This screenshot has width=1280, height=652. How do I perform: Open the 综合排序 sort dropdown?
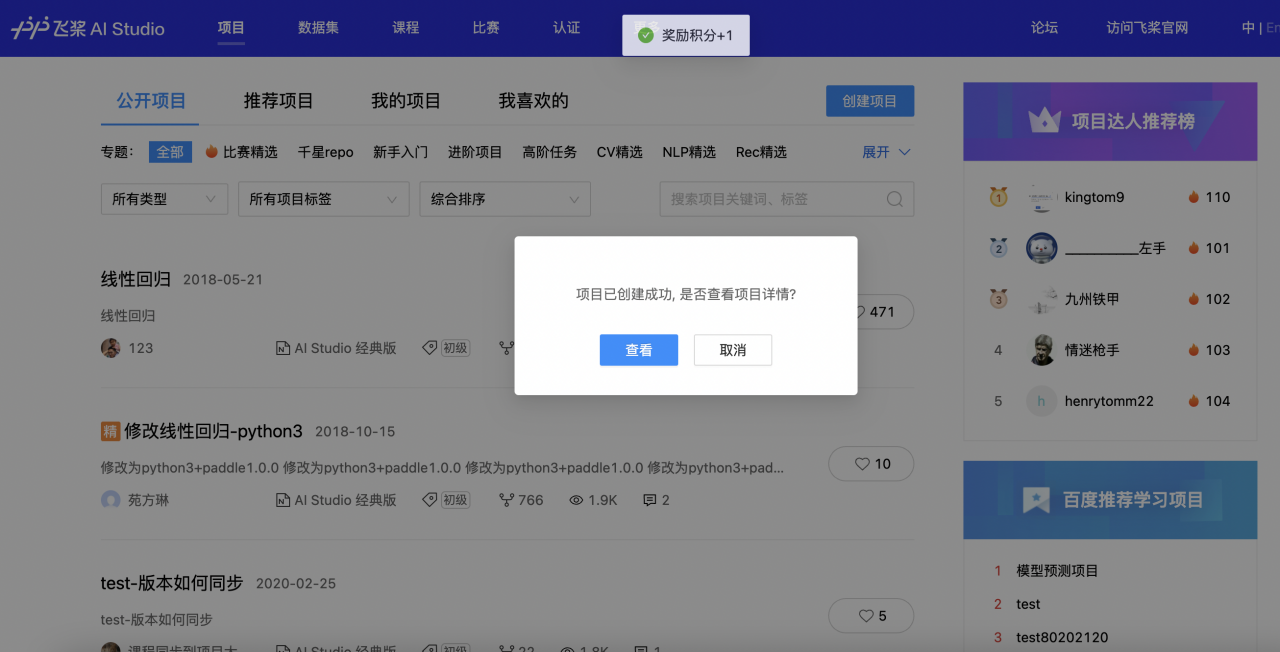(505, 199)
